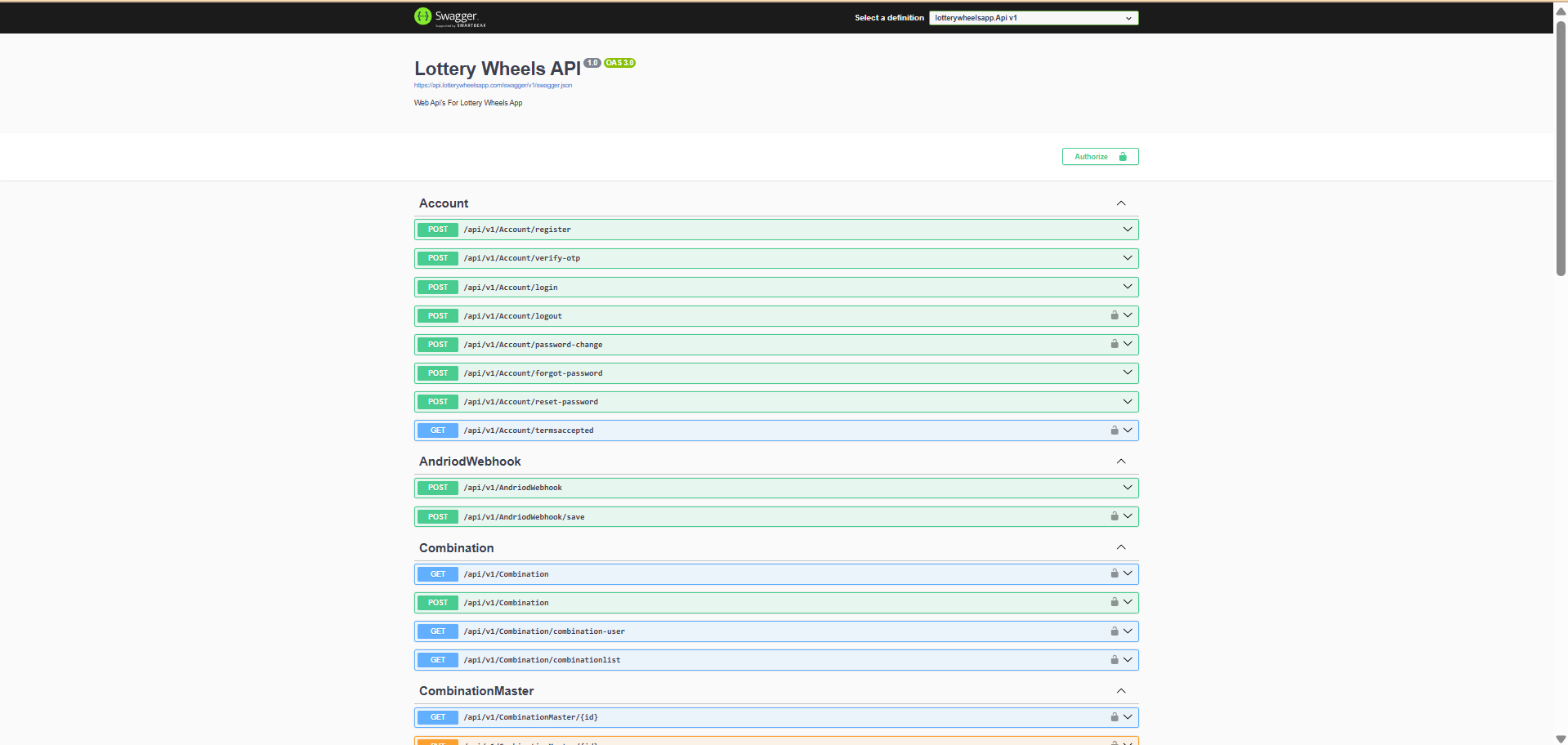Click the /api/v1/Account/forgot-password path
The height and width of the screenshot is (745, 1568).
533,373
